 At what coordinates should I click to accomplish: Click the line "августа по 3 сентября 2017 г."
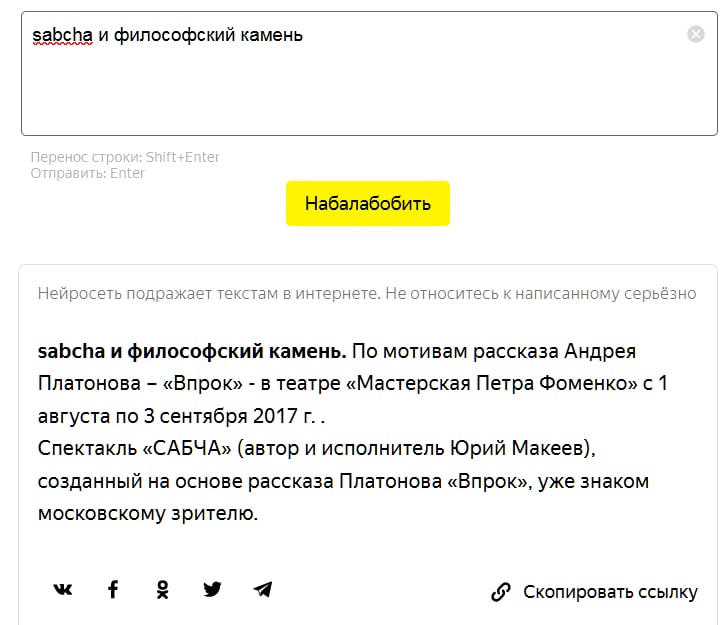click(x=181, y=416)
